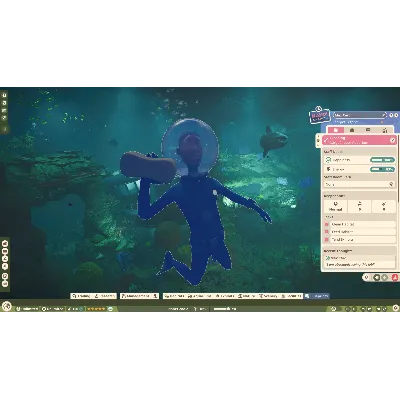Click the dark round camera button below the staff panel

tap(377, 277)
